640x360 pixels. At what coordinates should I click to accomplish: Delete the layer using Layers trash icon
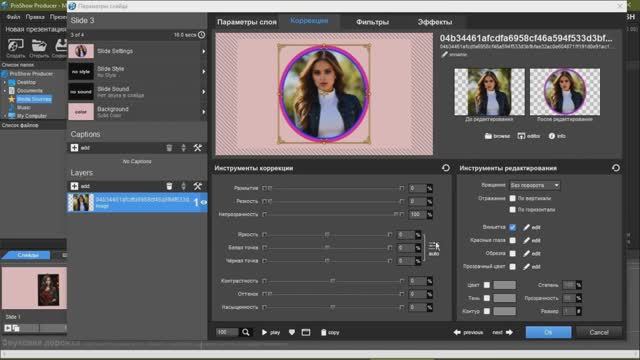tap(169, 186)
